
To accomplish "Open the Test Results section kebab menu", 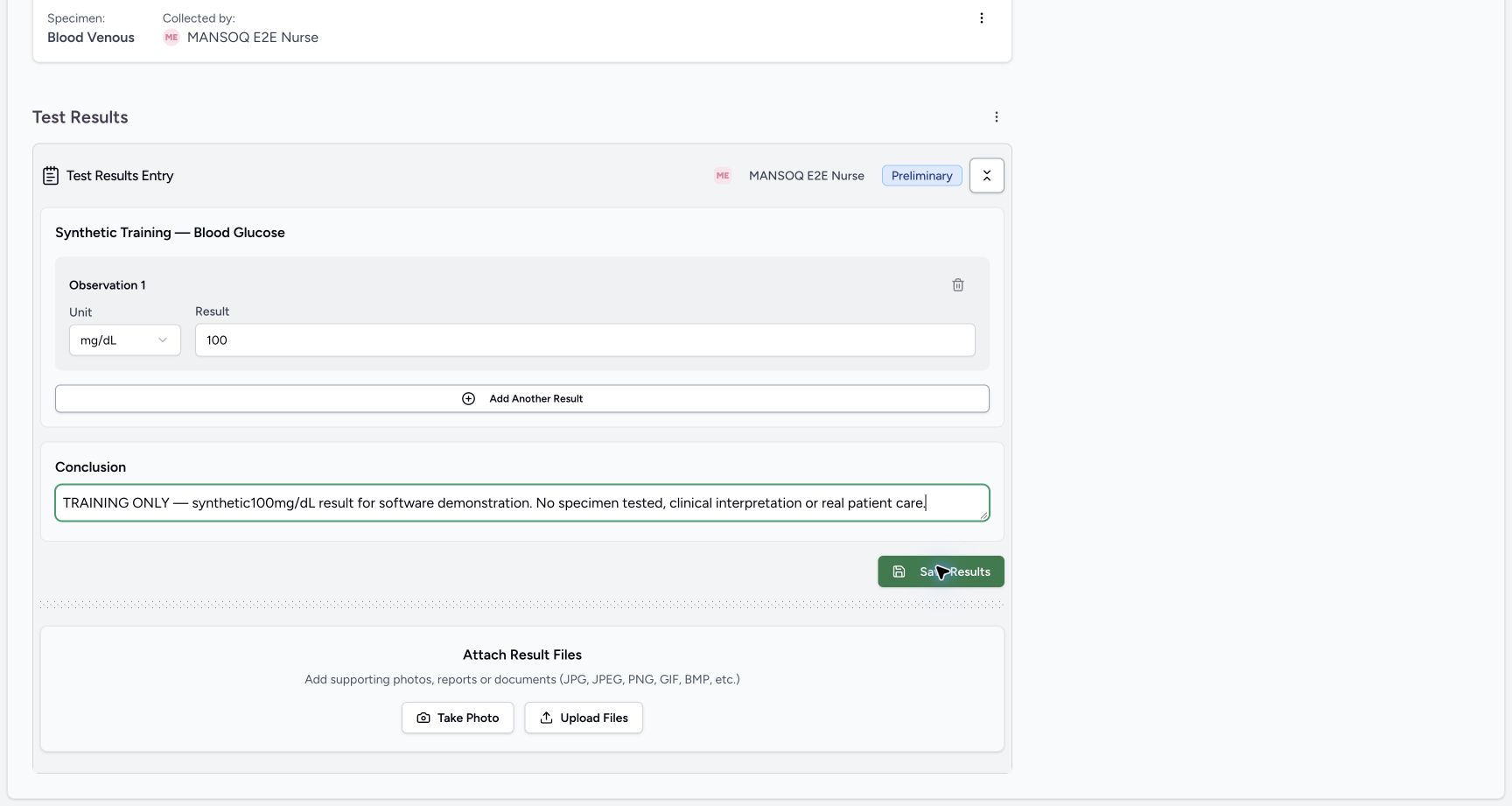I will 997,117.
